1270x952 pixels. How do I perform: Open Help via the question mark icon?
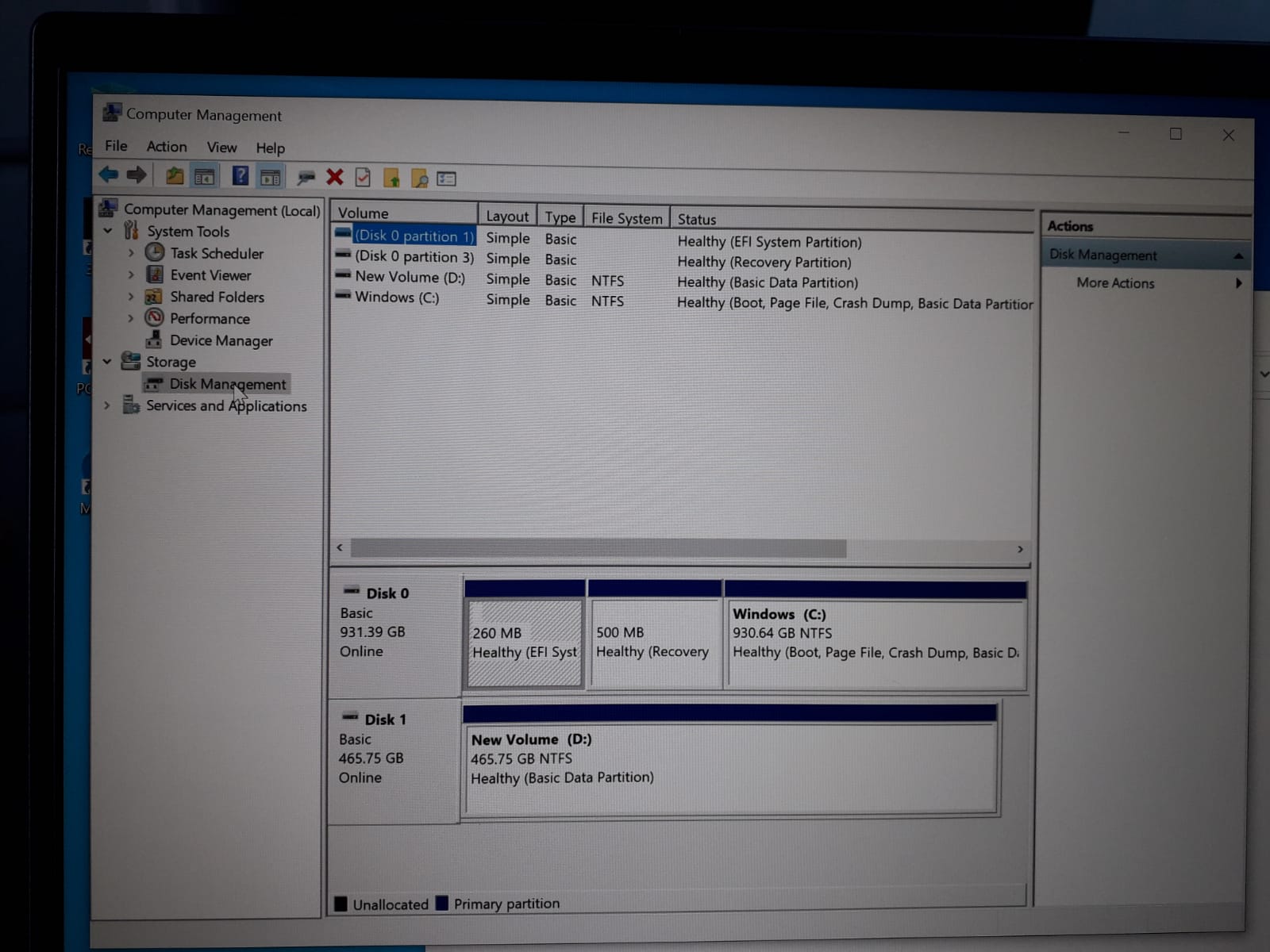point(241,176)
